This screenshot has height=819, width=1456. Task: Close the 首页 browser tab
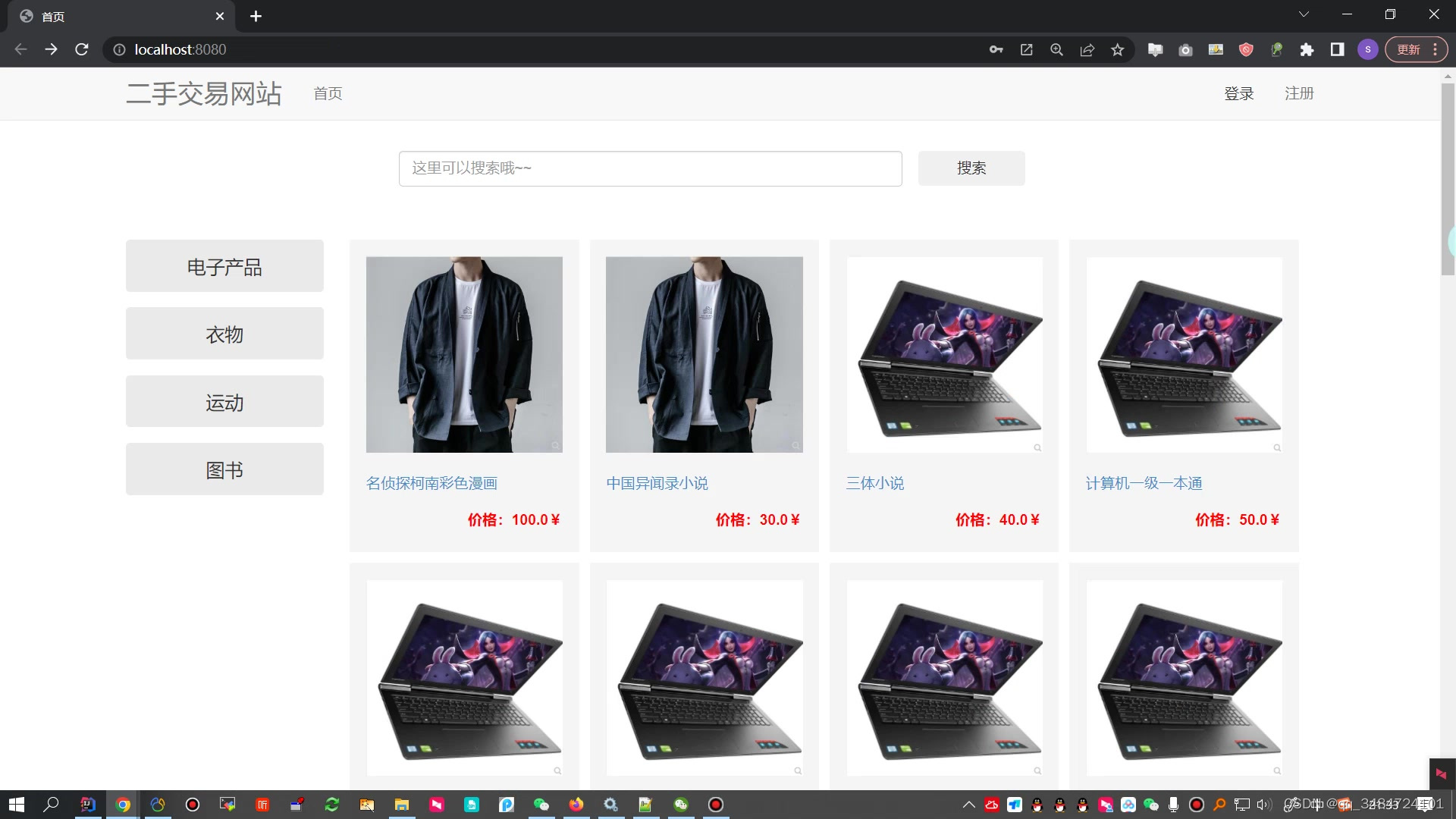(x=220, y=16)
